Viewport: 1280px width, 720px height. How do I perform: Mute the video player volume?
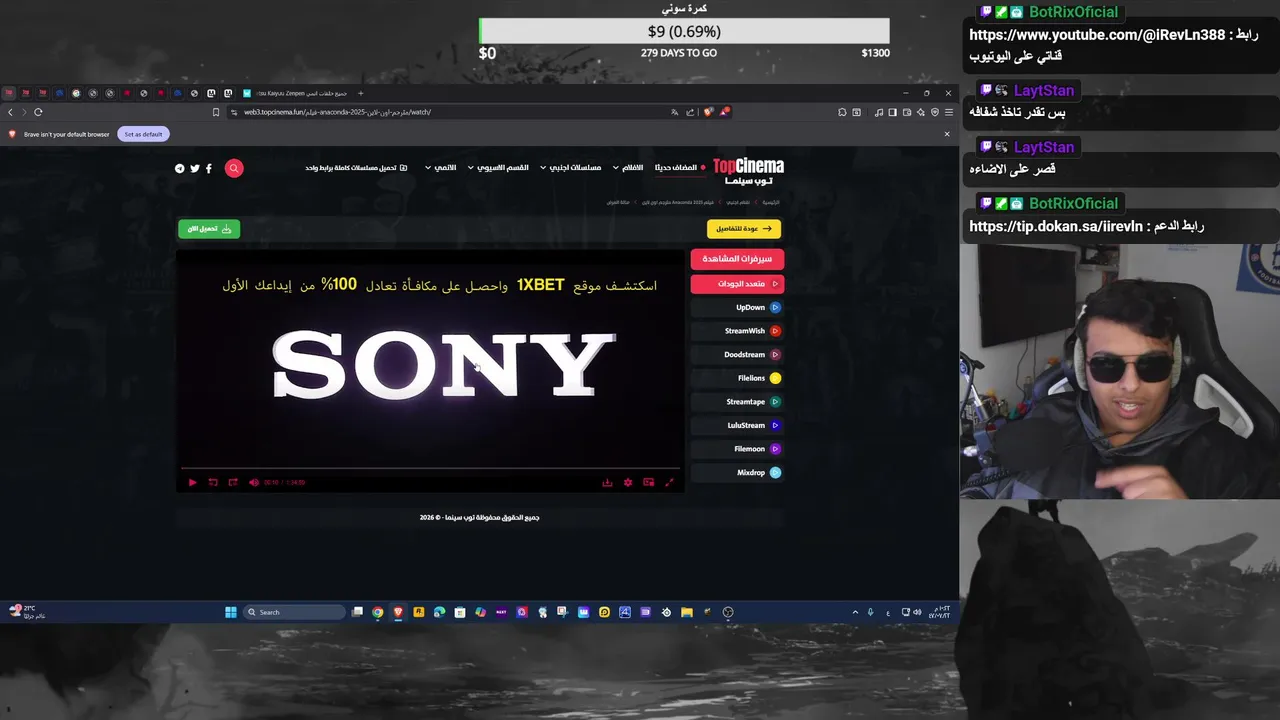coord(254,482)
